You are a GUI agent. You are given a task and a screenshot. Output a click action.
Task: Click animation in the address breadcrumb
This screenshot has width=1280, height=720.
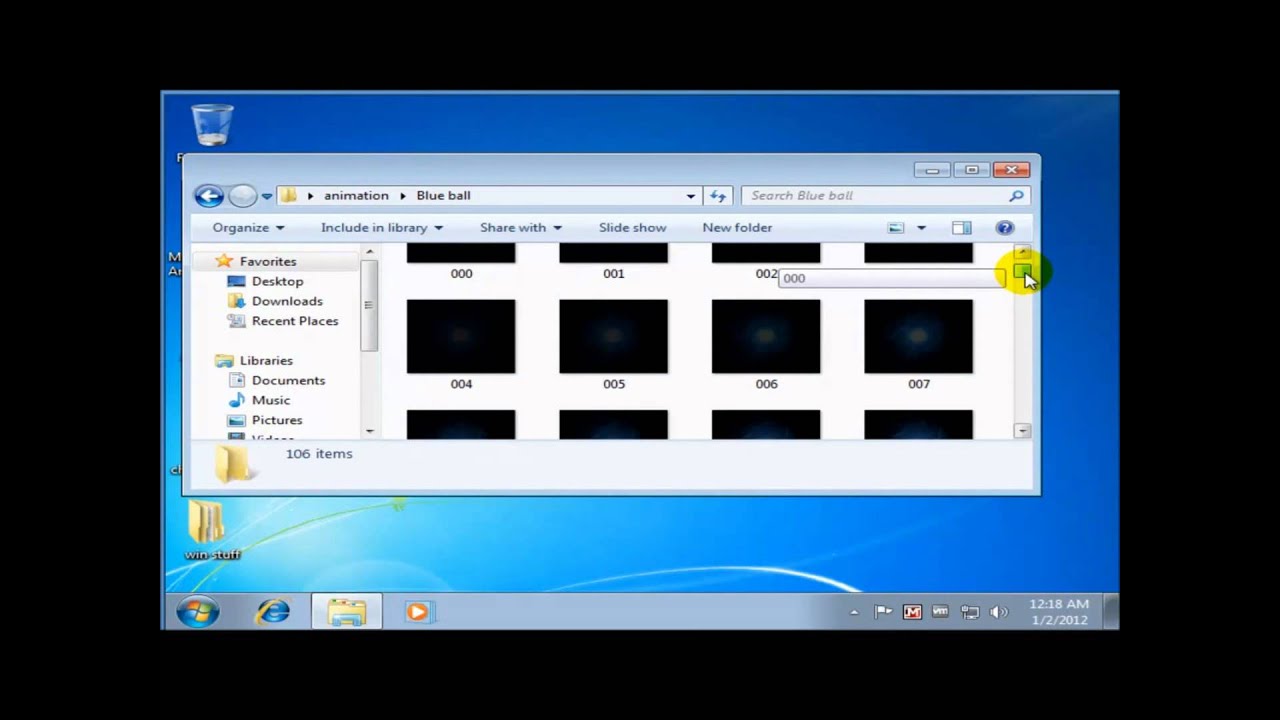point(356,196)
